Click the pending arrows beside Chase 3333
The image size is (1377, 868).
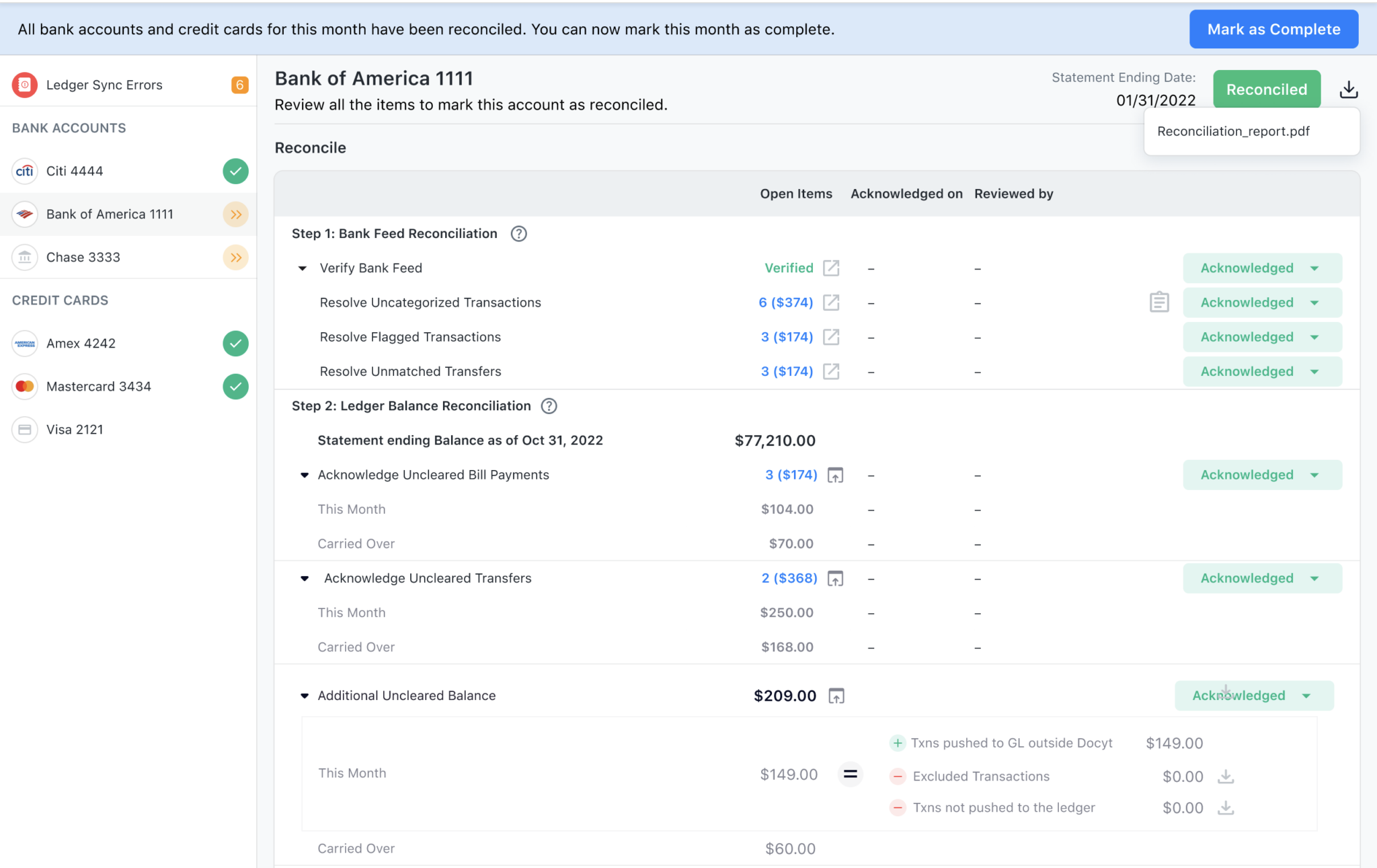click(235, 257)
